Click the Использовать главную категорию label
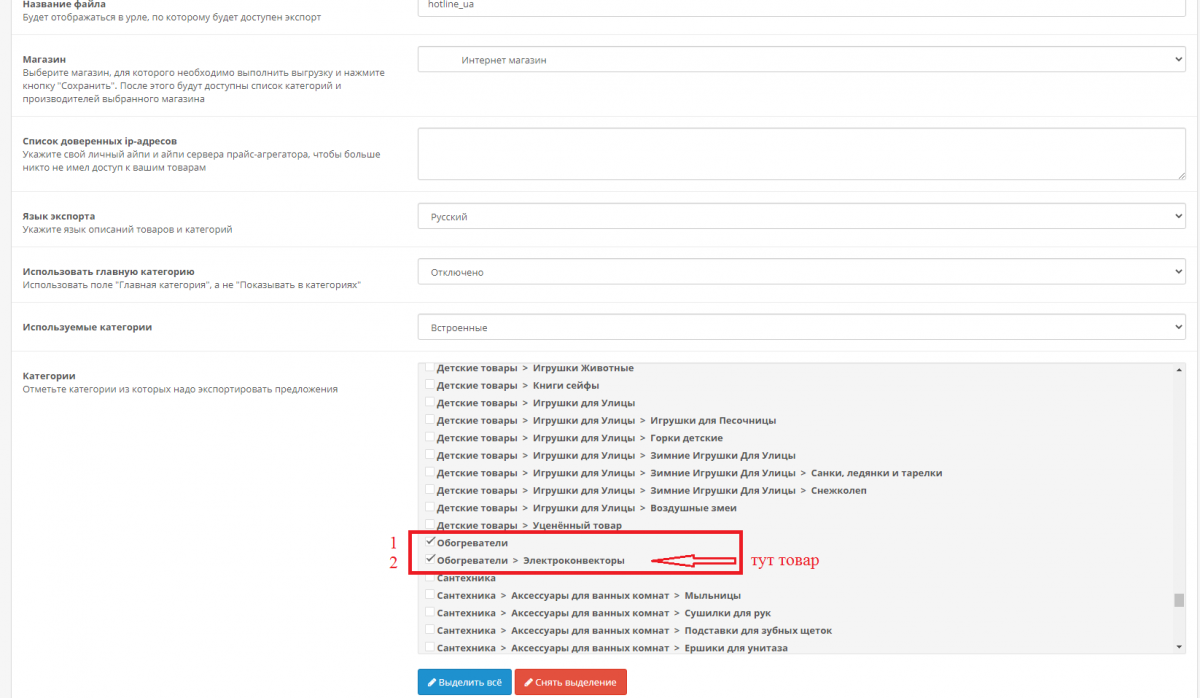The image size is (1200, 698). 108,271
